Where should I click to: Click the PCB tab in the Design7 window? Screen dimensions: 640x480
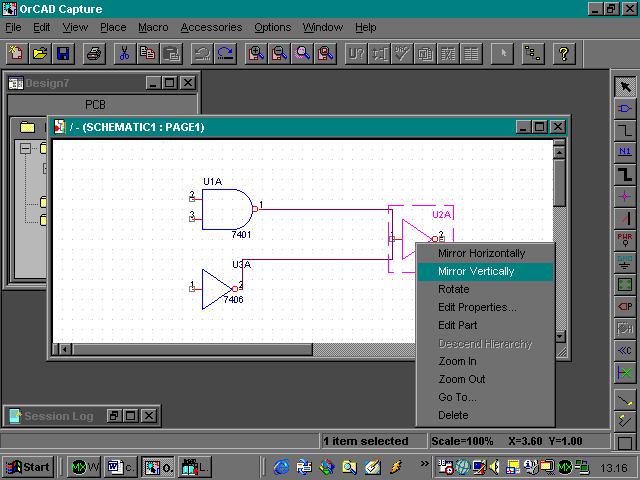pyautogui.click(x=95, y=105)
